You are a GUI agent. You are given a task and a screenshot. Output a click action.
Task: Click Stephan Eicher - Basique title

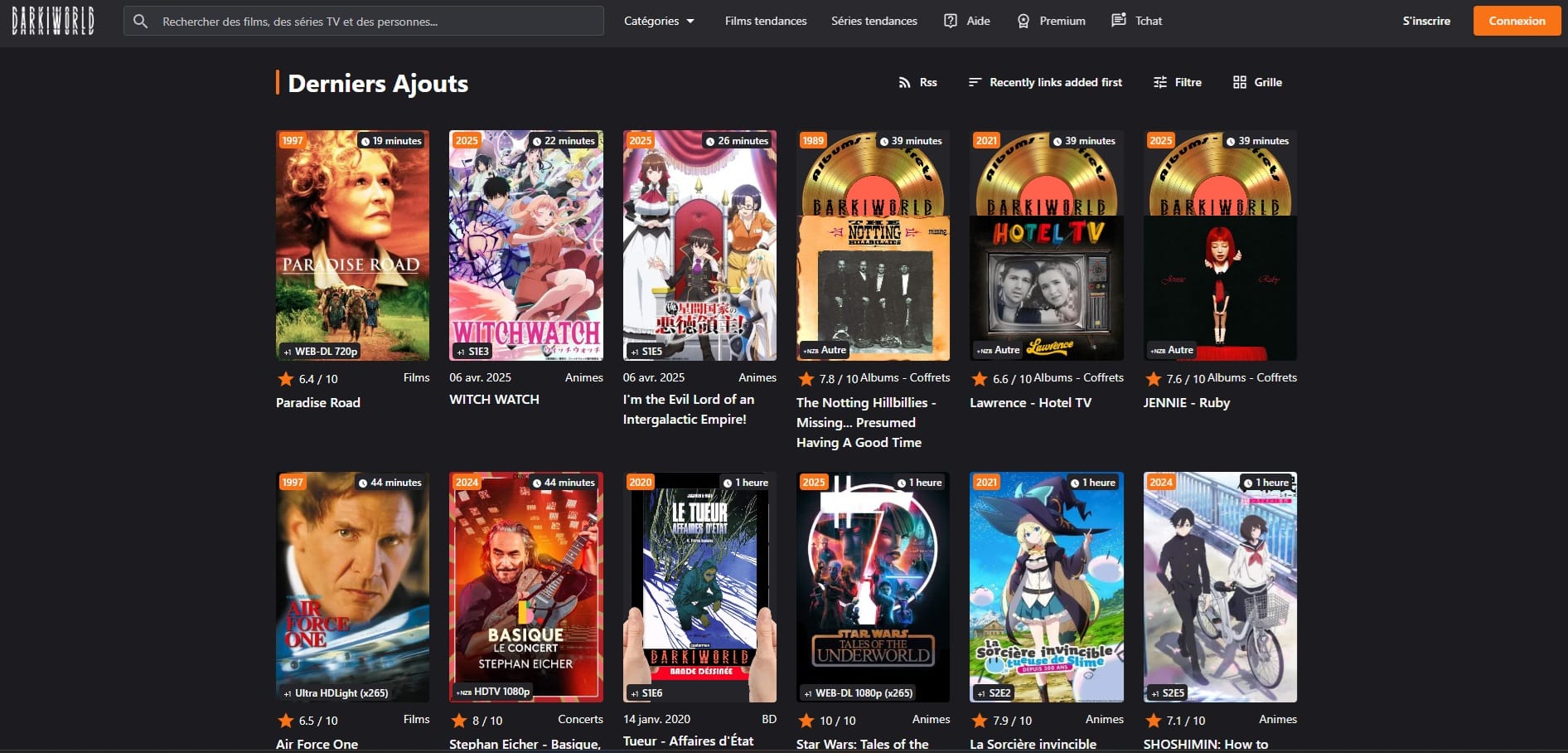(x=525, y=744)
